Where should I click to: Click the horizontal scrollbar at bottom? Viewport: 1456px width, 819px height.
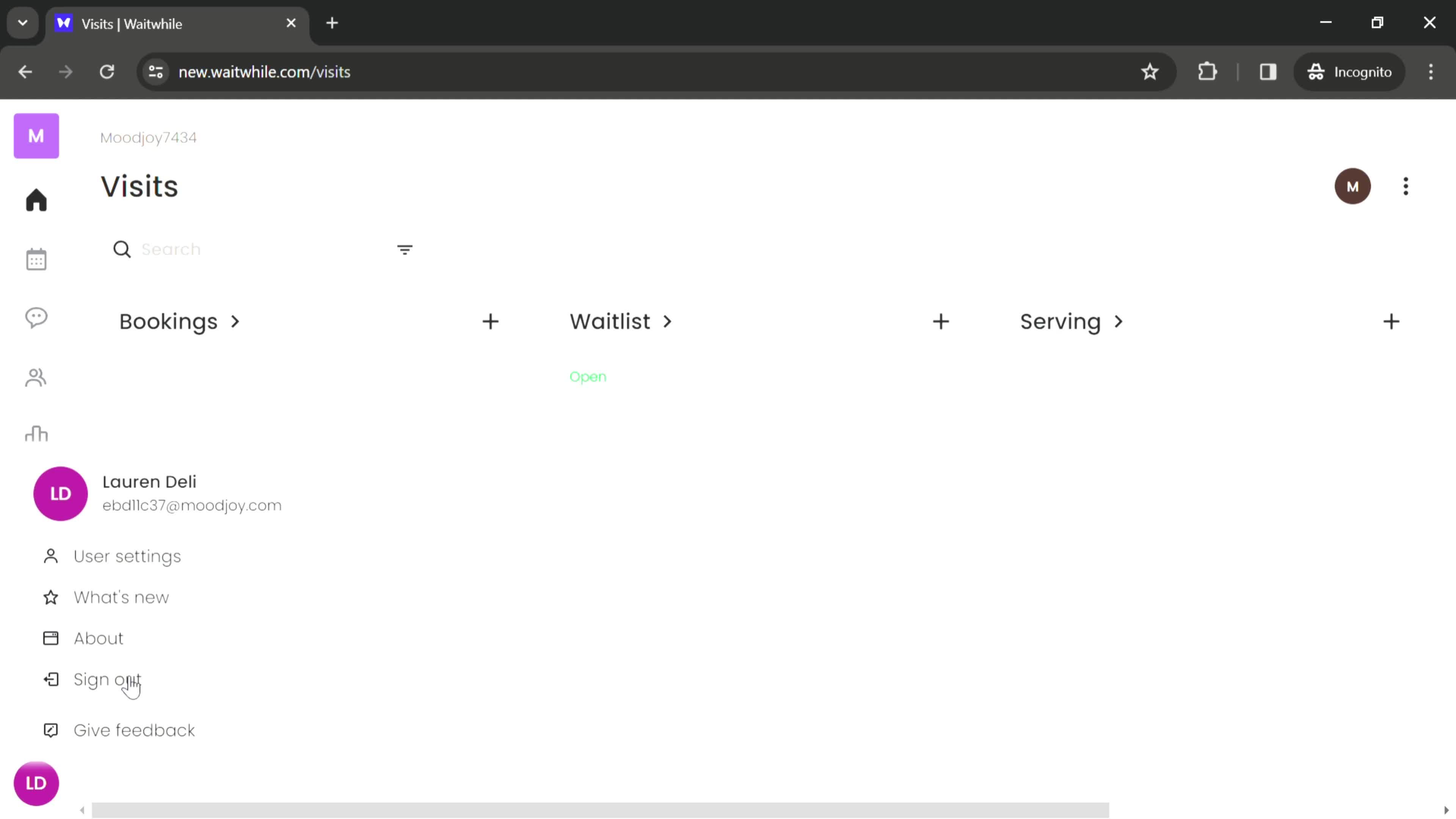click(600, 810)
